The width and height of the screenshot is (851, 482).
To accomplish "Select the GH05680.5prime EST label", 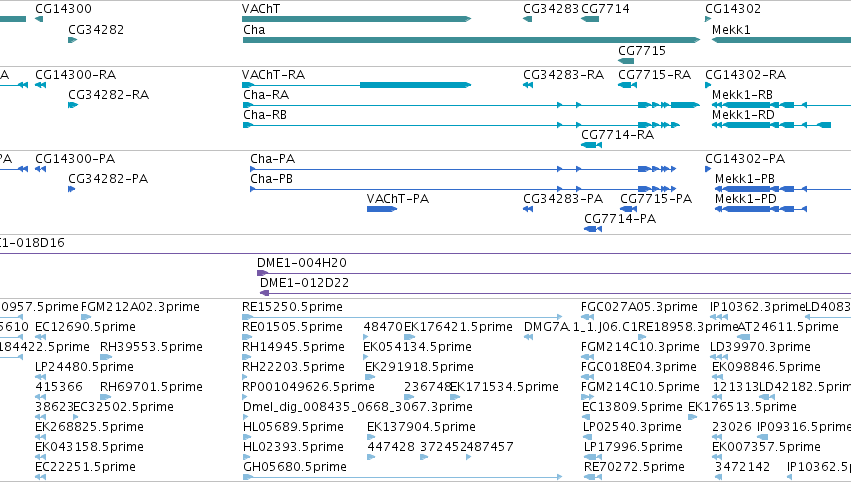I will point(295,467).
